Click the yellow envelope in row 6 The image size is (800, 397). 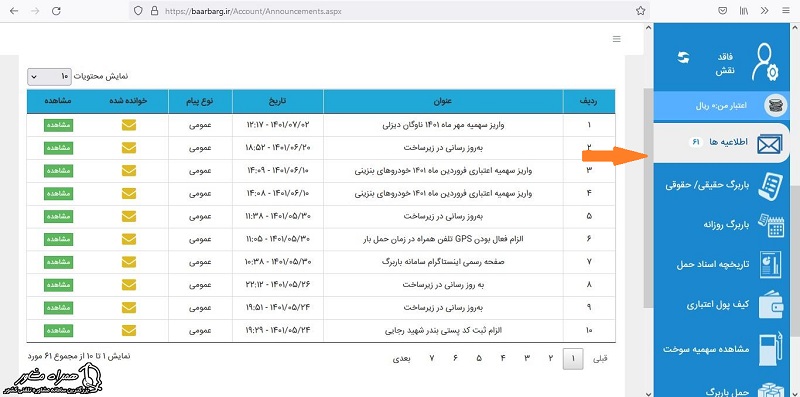[x=129, y=239]
